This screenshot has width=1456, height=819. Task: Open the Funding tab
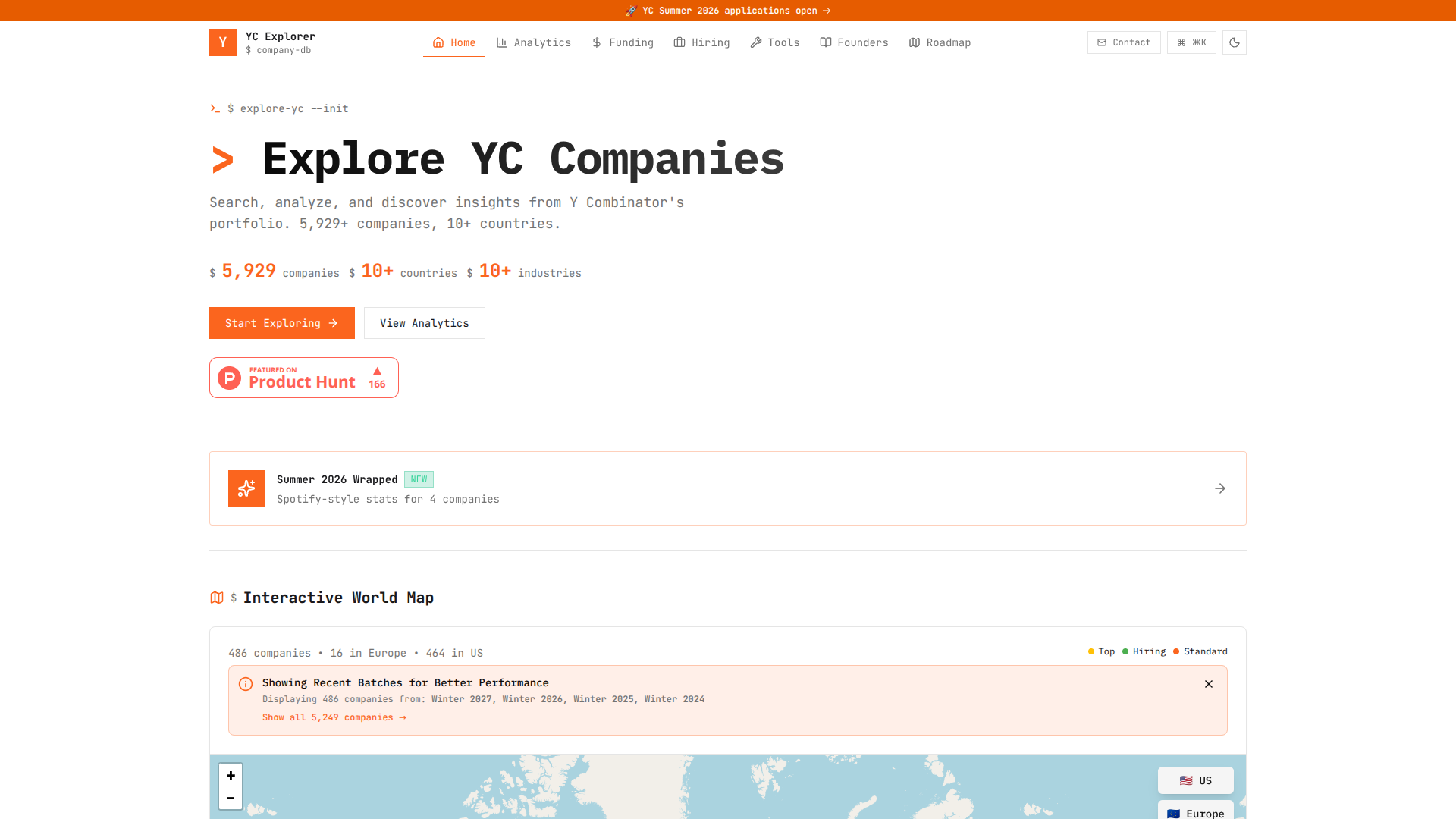pos(623,42)
